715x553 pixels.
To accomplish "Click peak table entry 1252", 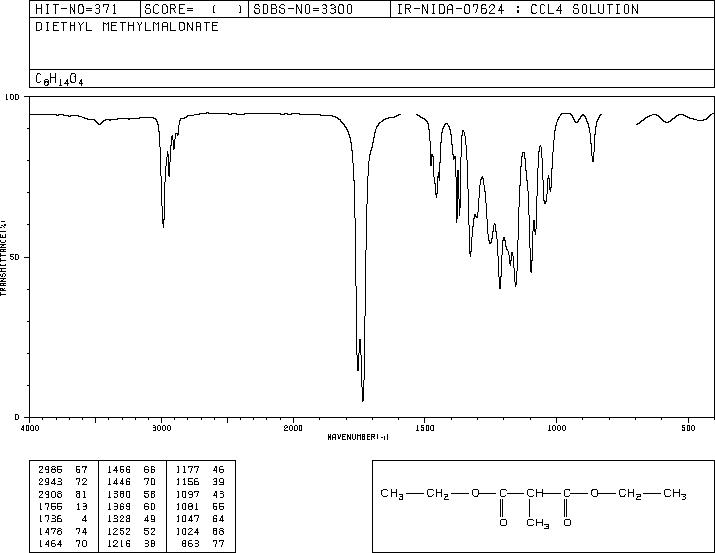I will pyautogui.click(x=119, y=532).
